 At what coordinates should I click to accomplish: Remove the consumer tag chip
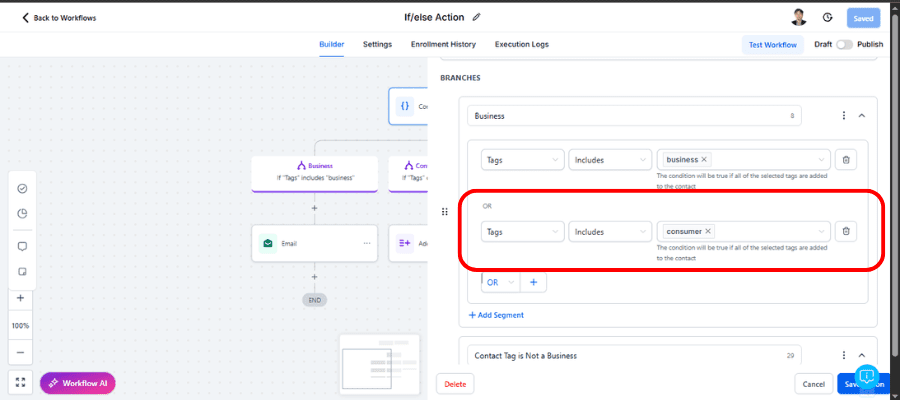(x=708, y=231)
